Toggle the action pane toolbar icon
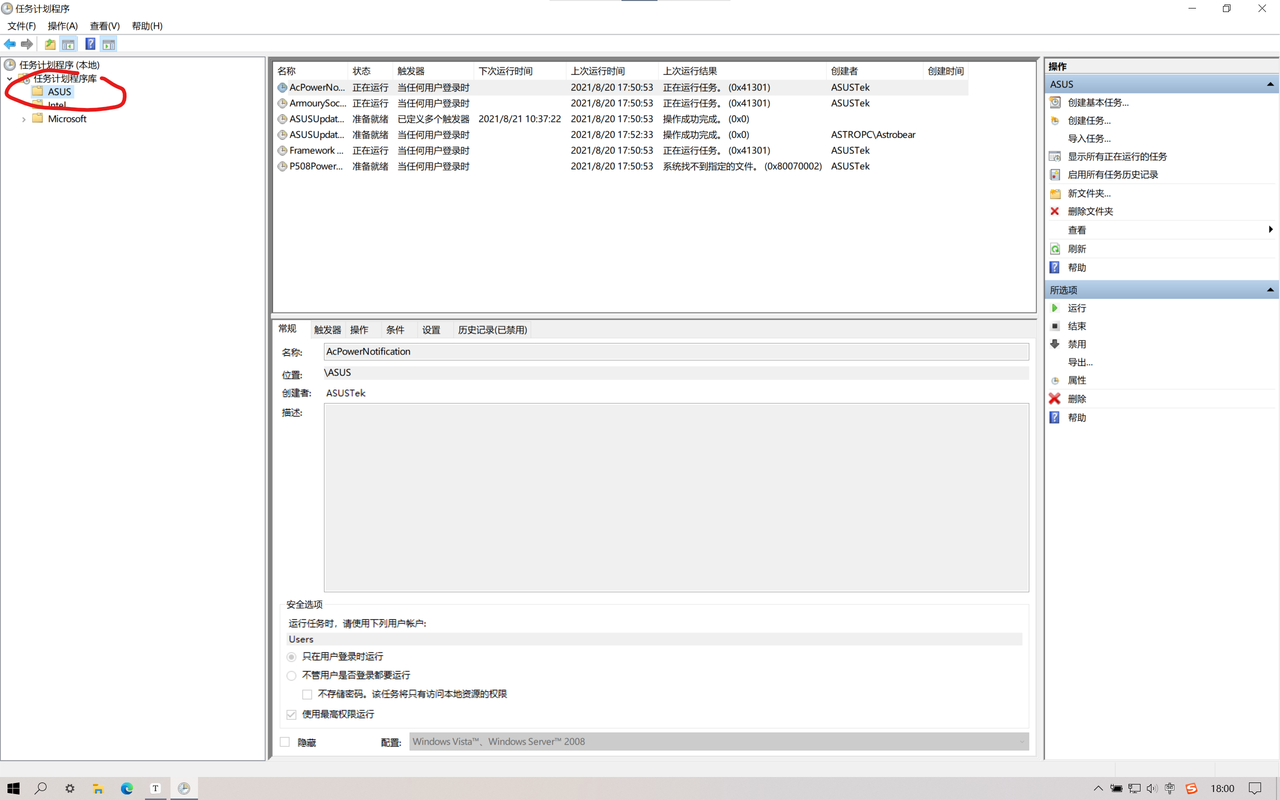 point(108,44)
